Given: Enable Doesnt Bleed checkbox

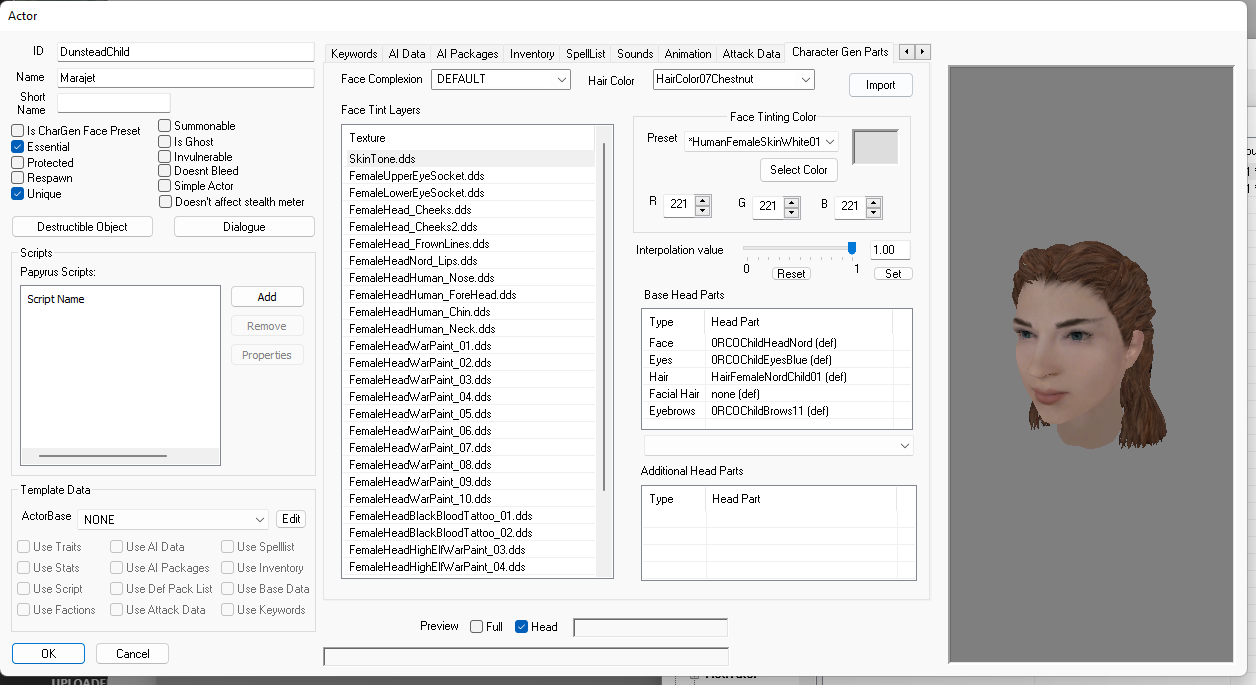Looking at the screenshot, I should point(165,171).
